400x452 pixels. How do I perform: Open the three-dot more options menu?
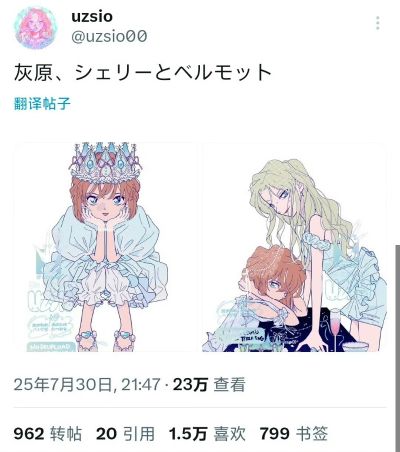click(x=377, y=23)
